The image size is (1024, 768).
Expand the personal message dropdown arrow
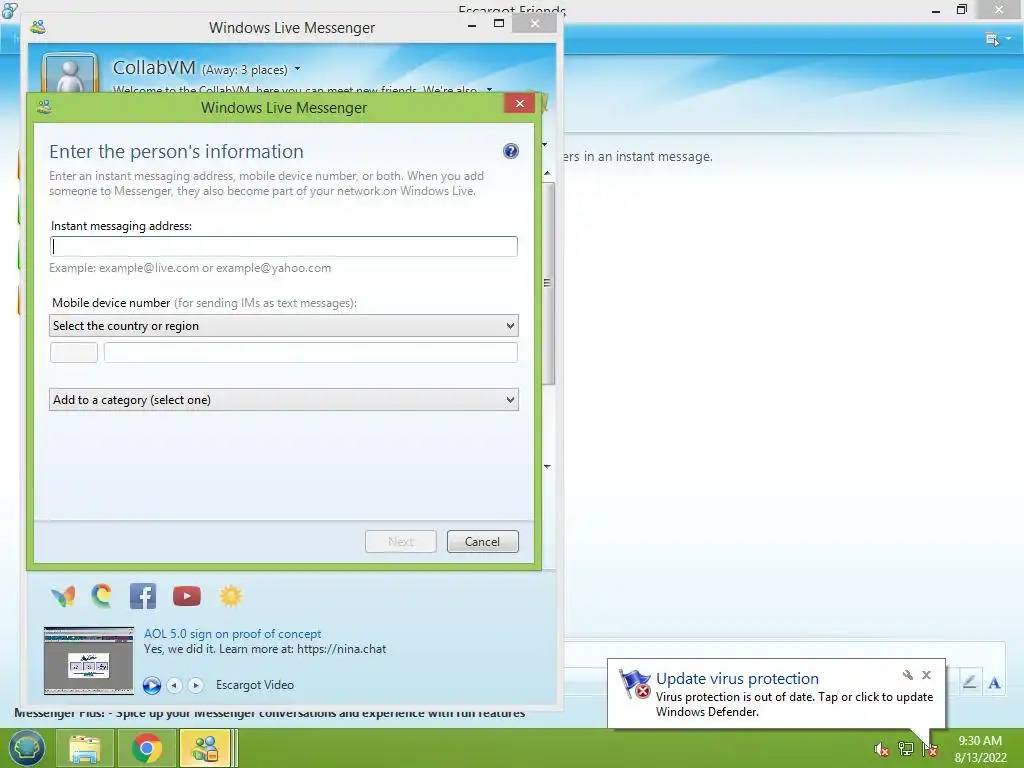489,89
